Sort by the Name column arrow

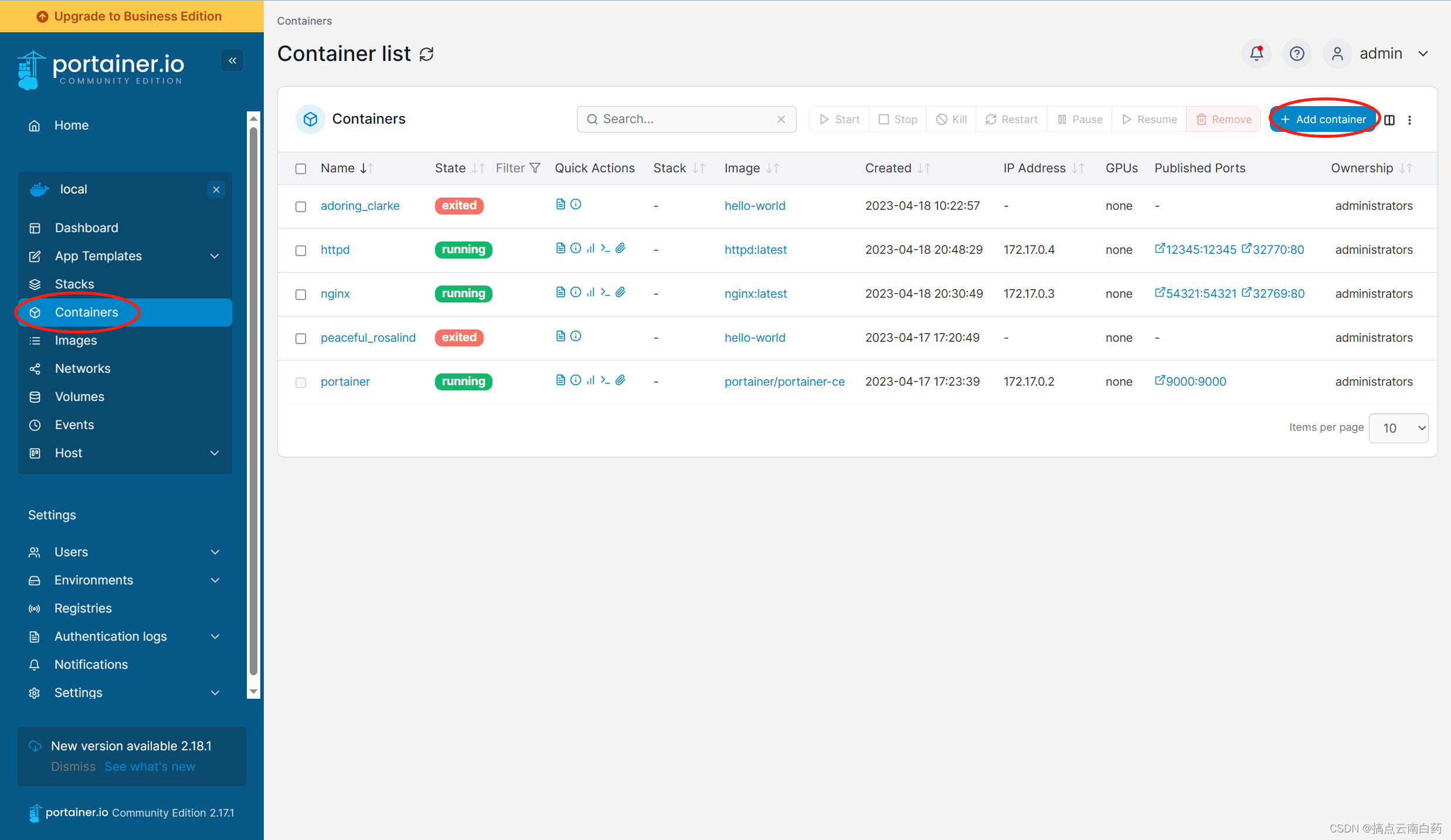tap(366, 168)
